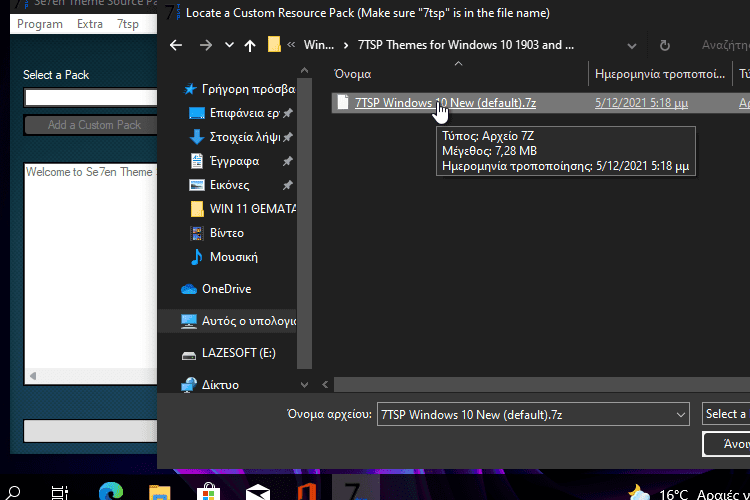Image resolution: width=750 pixels, height=500 pixels.
Task: Open the 7tsp menu in Se7en window
Action: pos(128,24)
